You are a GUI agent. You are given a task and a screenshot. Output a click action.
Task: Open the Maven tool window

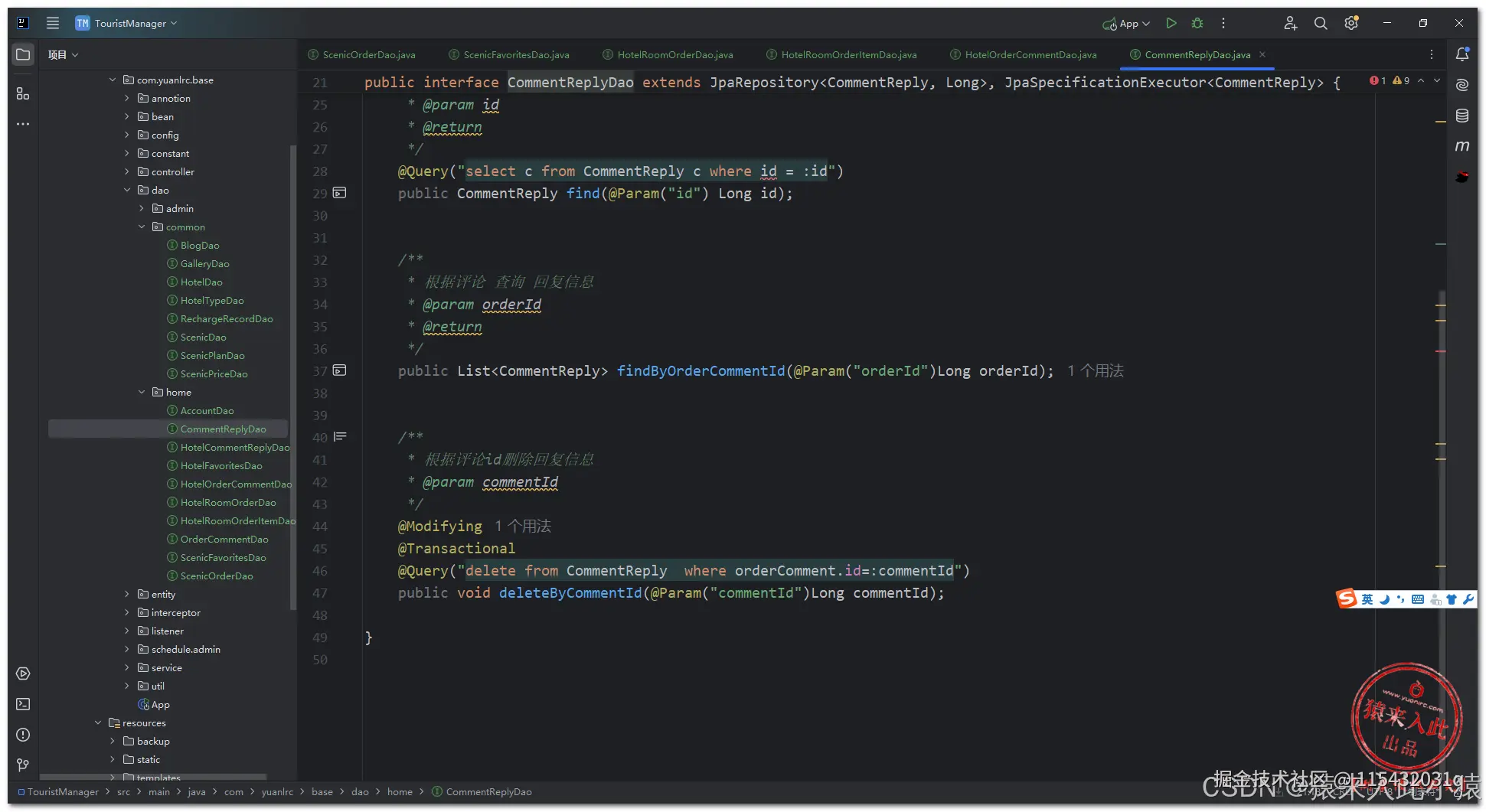[1462, 146]
